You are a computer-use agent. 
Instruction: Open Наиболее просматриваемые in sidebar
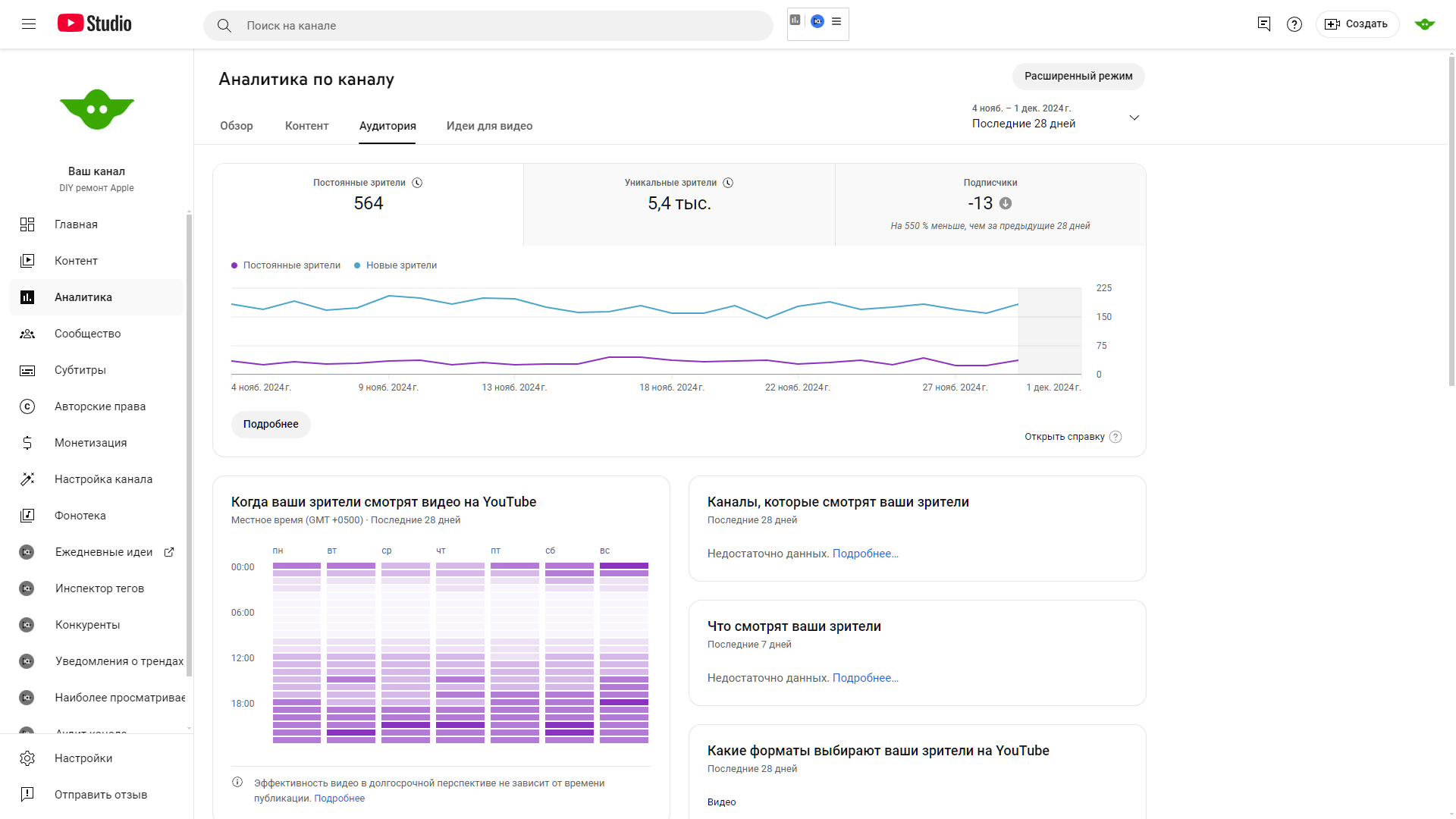point(97,698)
